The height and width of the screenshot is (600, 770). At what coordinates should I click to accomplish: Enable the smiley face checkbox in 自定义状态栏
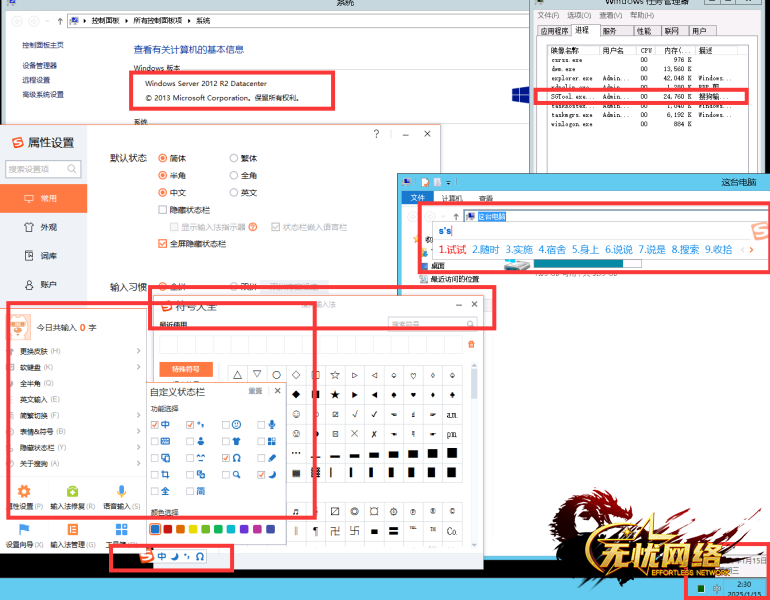[x=225, y=425]
